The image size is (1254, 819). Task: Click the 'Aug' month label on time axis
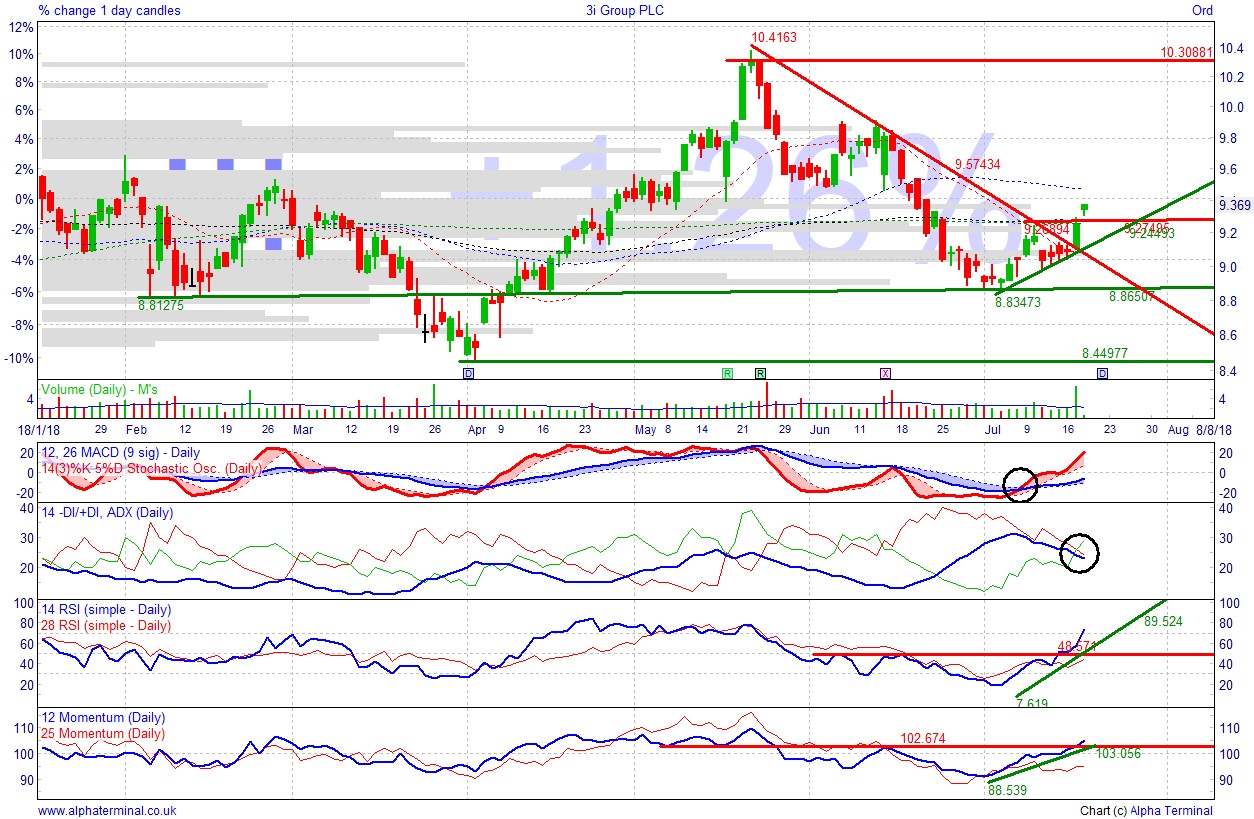point(1178,429)
